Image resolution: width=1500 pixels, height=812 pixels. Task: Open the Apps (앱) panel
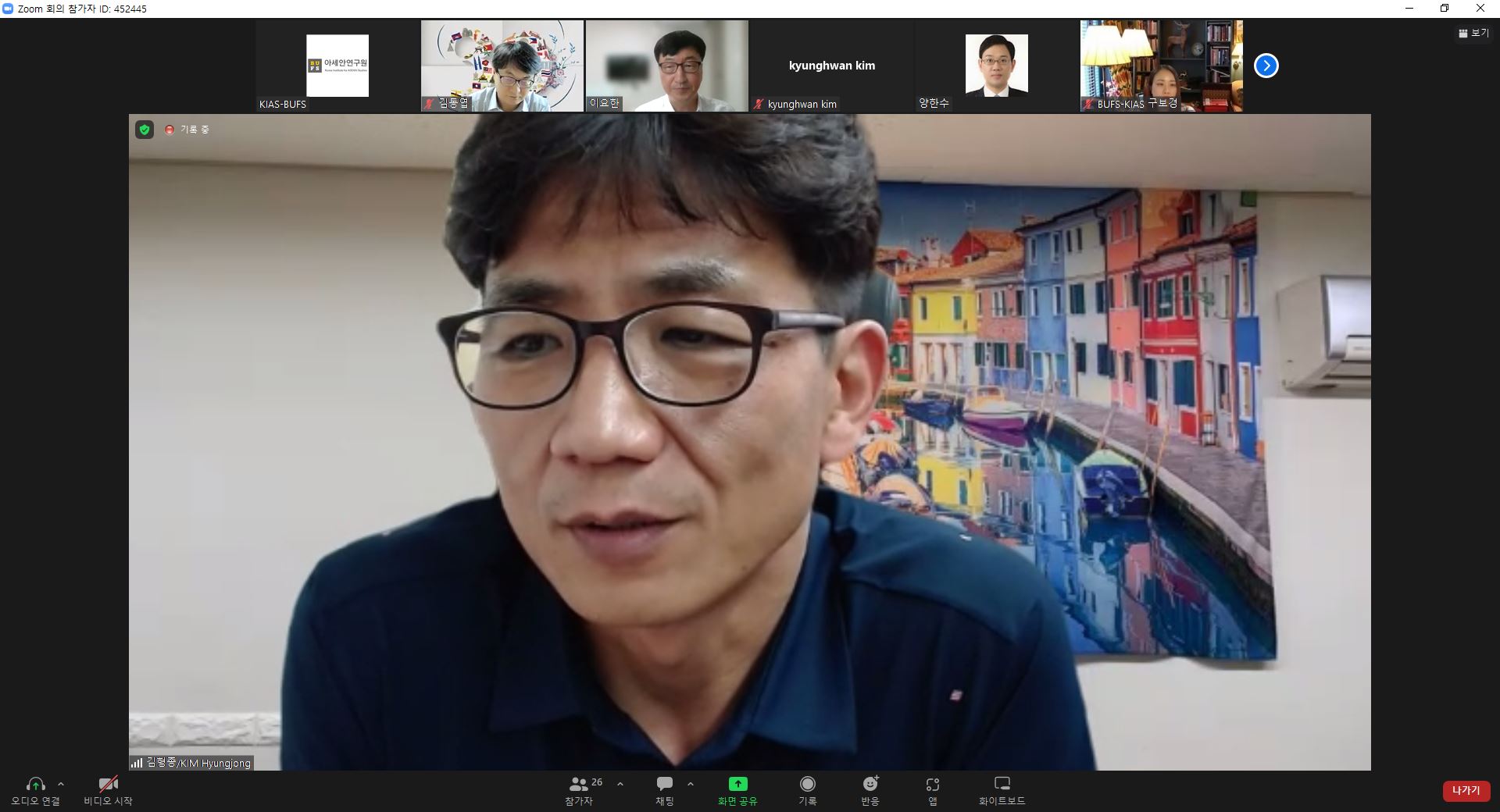tap(932, 790)
